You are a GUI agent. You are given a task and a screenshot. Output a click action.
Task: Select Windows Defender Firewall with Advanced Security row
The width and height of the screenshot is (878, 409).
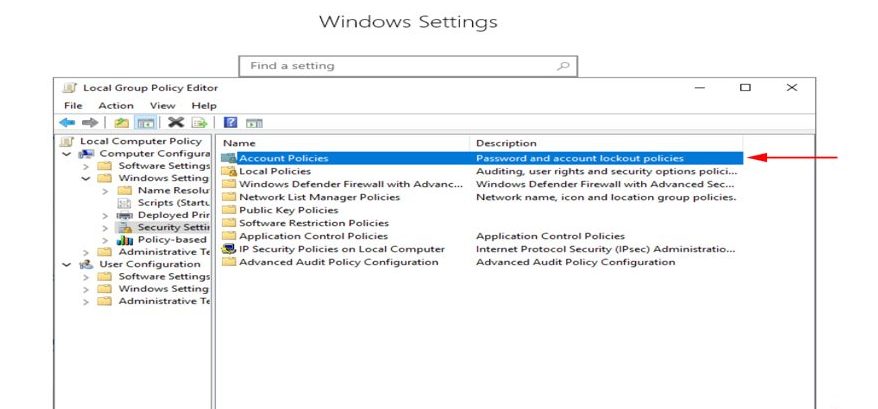[x=482, y=184]
